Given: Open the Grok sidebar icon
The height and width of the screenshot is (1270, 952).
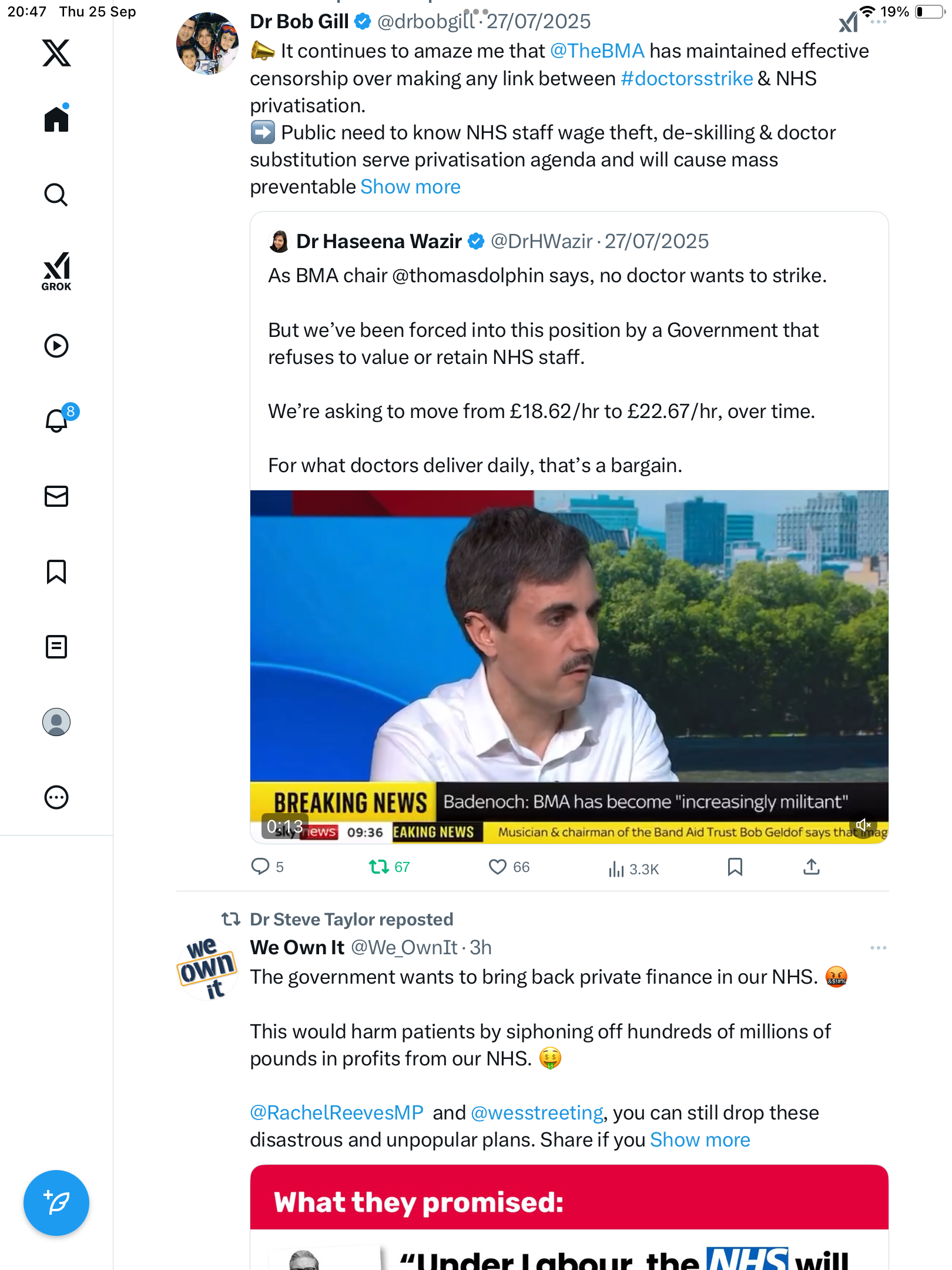Looking at the screenshot, I should click(56, 271).
